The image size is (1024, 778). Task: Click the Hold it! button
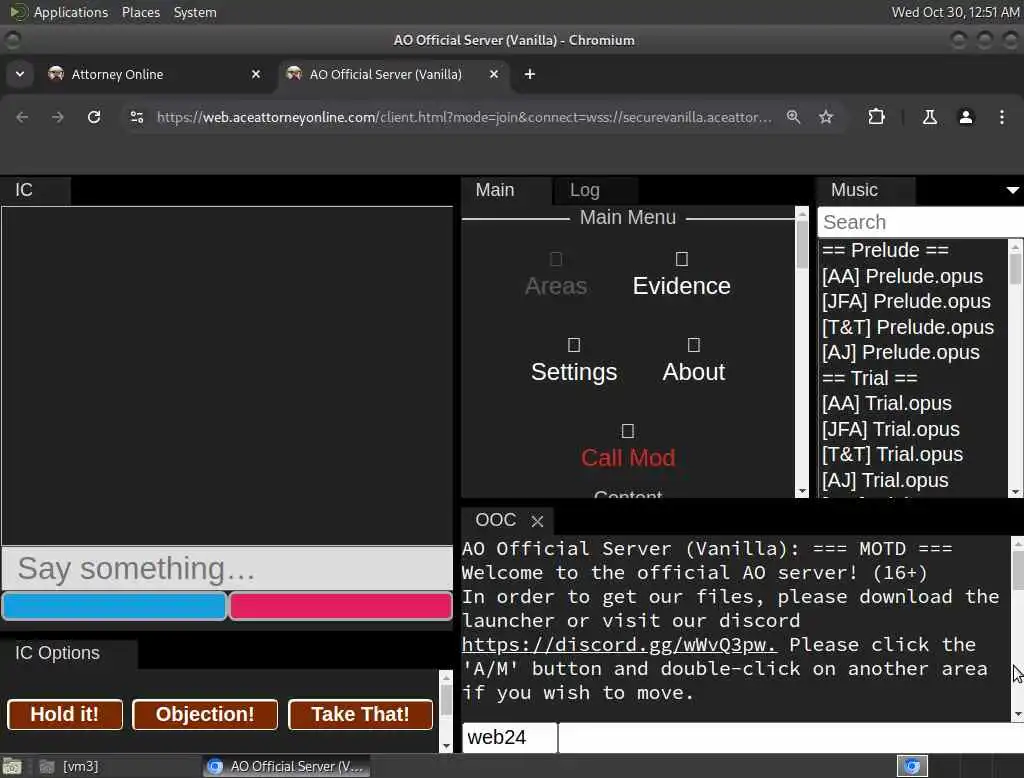(x=65, y=714)
